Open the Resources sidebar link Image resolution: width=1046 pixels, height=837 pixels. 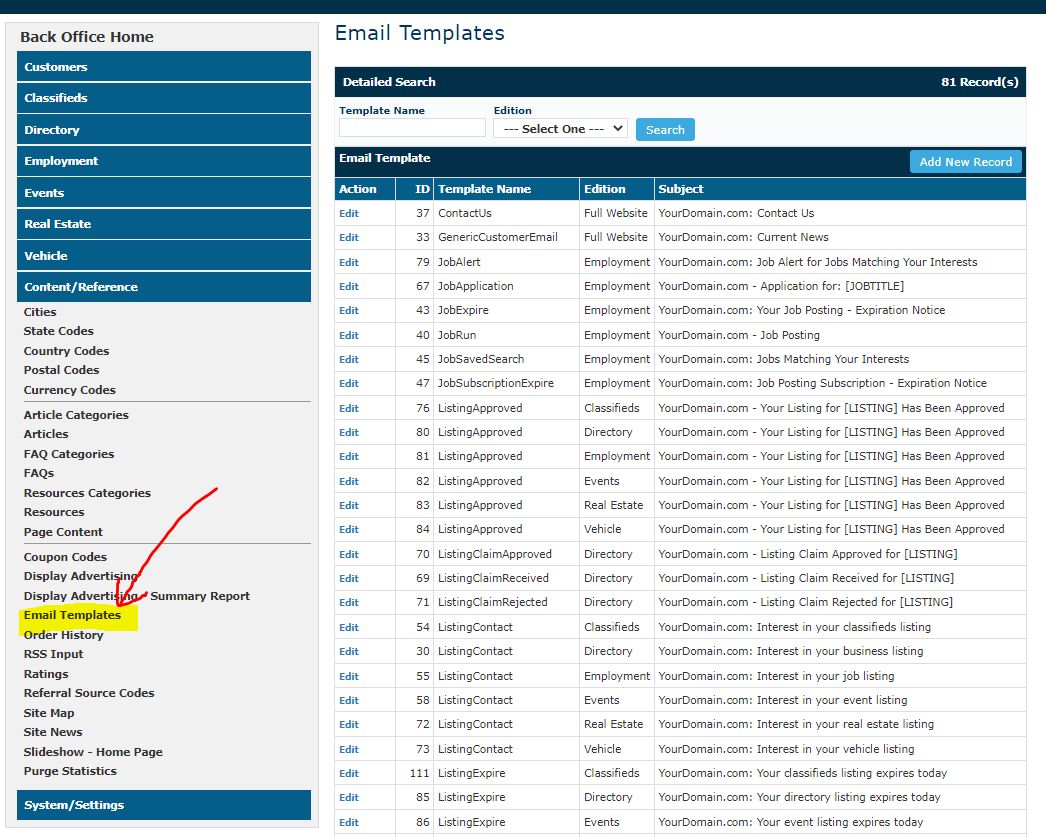click(54, 512)
